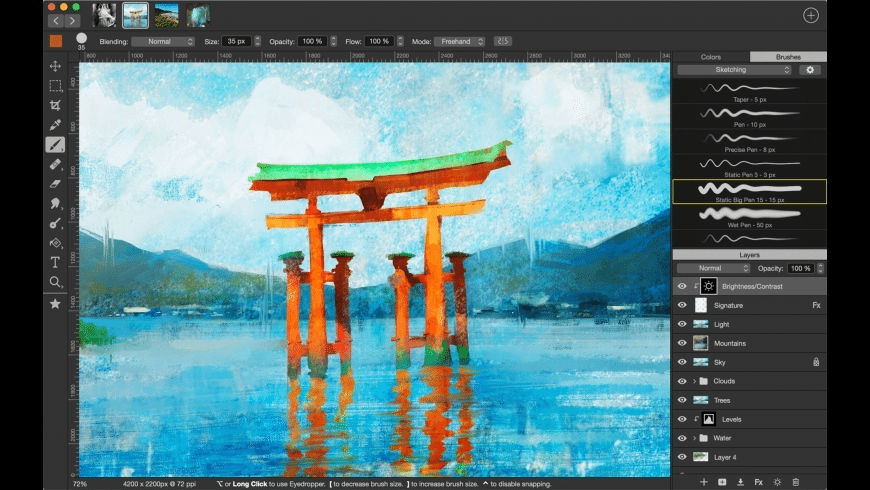Delete layer using the trash icon
870x490 pixels.
(796, 482)
